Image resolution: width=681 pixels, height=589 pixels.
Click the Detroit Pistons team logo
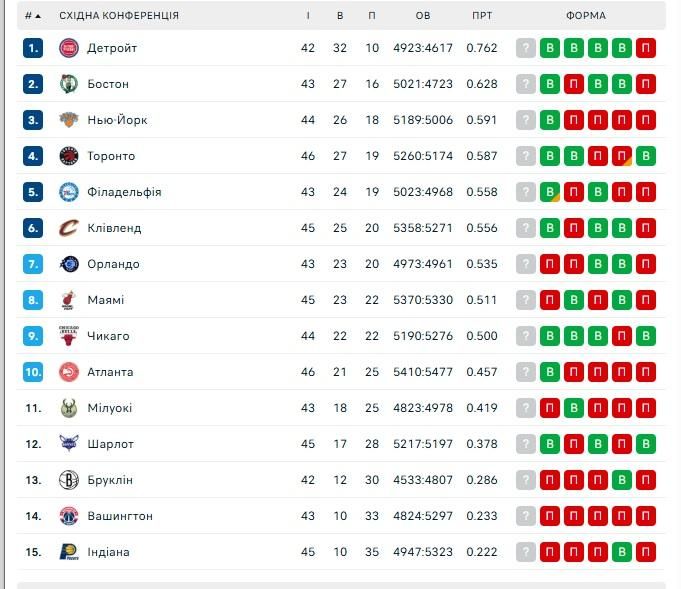click(68, 48)
